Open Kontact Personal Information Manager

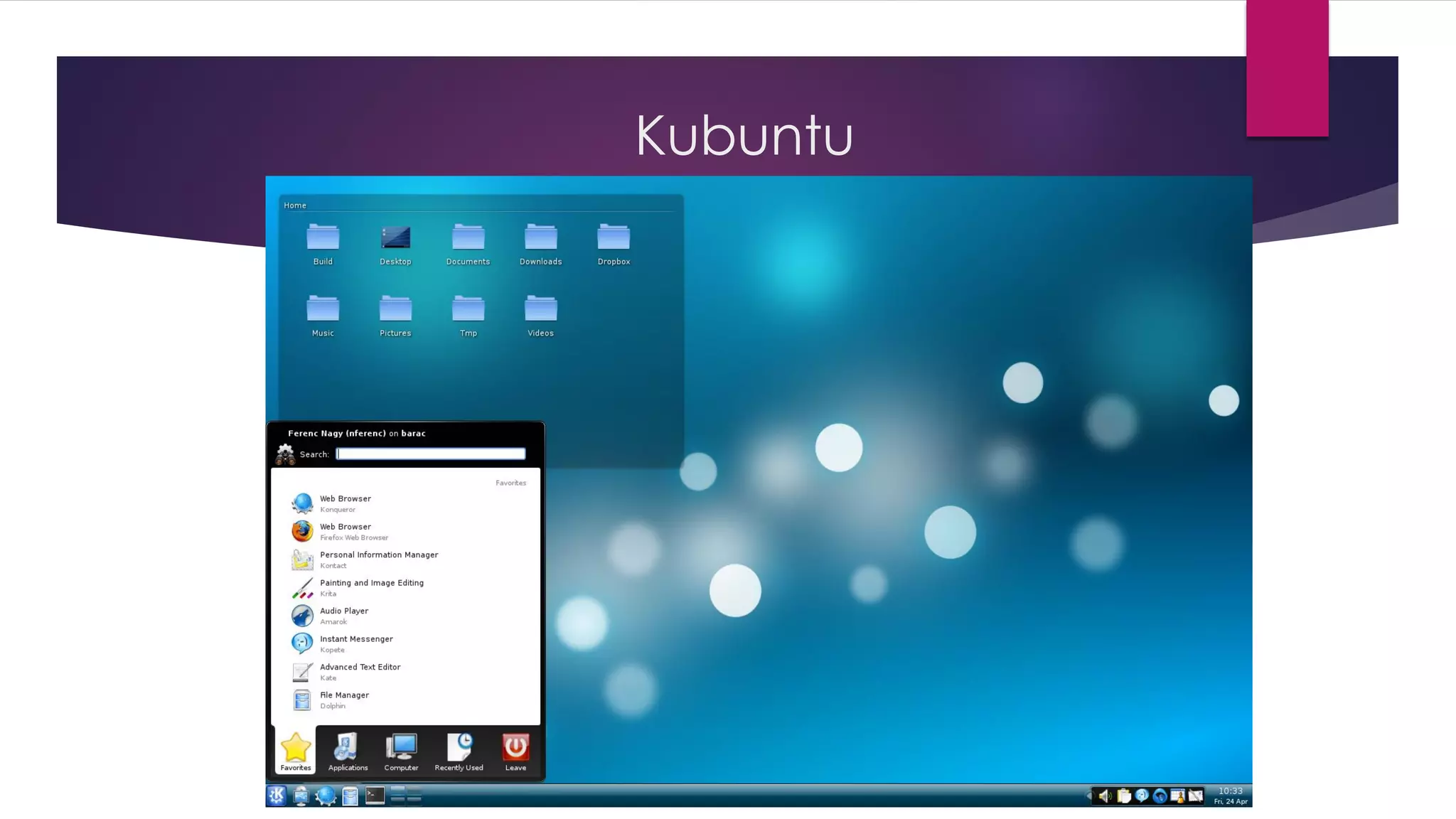(x=405, y=560)
